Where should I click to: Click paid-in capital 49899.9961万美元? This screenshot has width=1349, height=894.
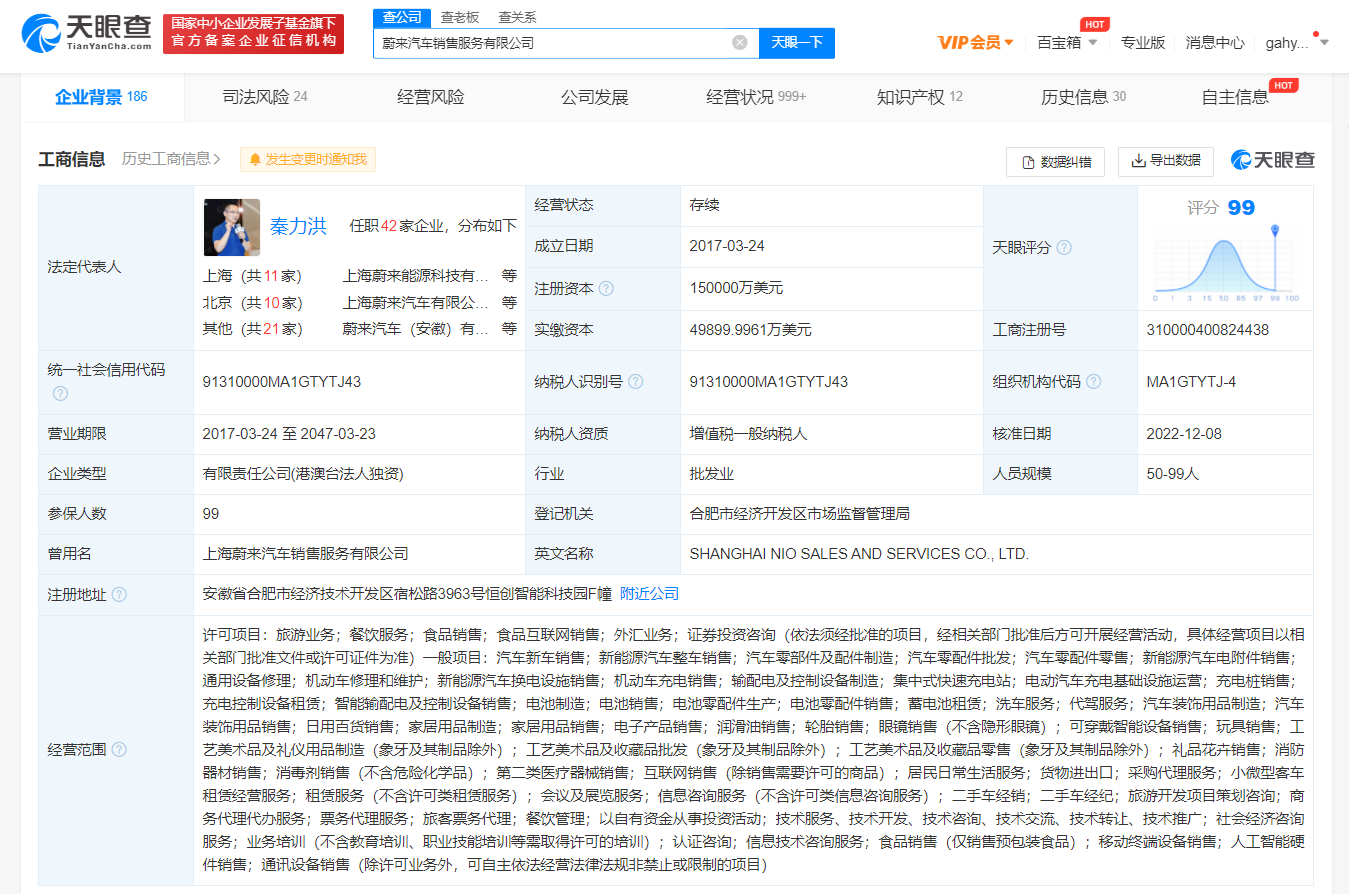click(x=750, y=329)
